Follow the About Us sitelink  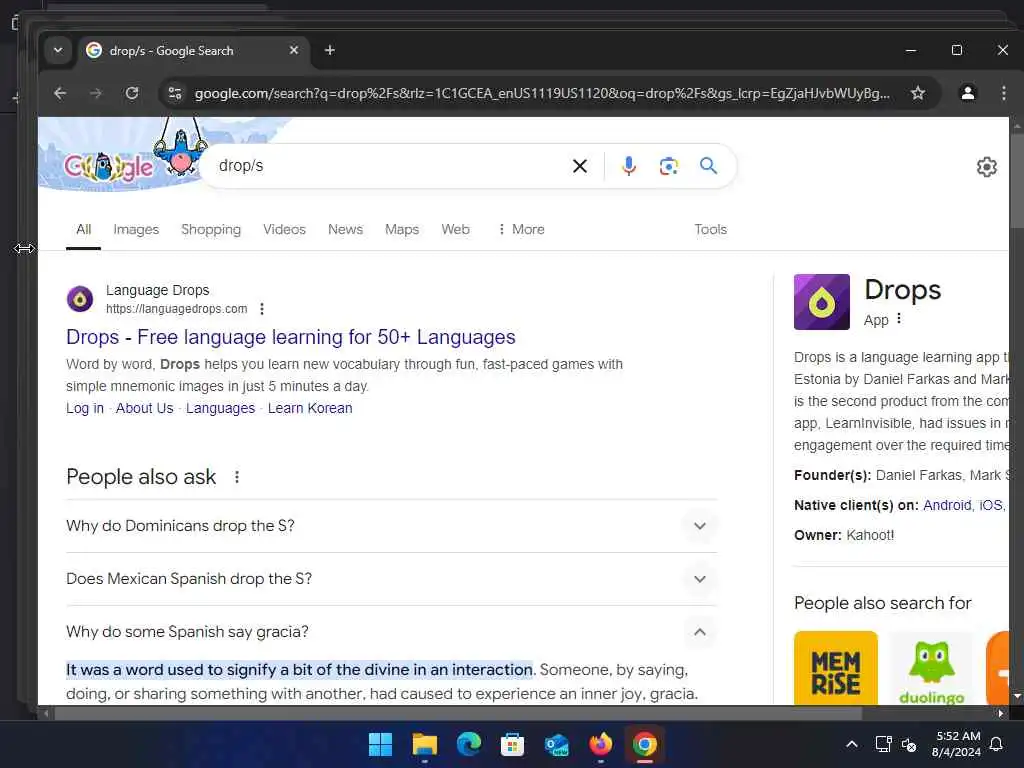coord(144,408)
